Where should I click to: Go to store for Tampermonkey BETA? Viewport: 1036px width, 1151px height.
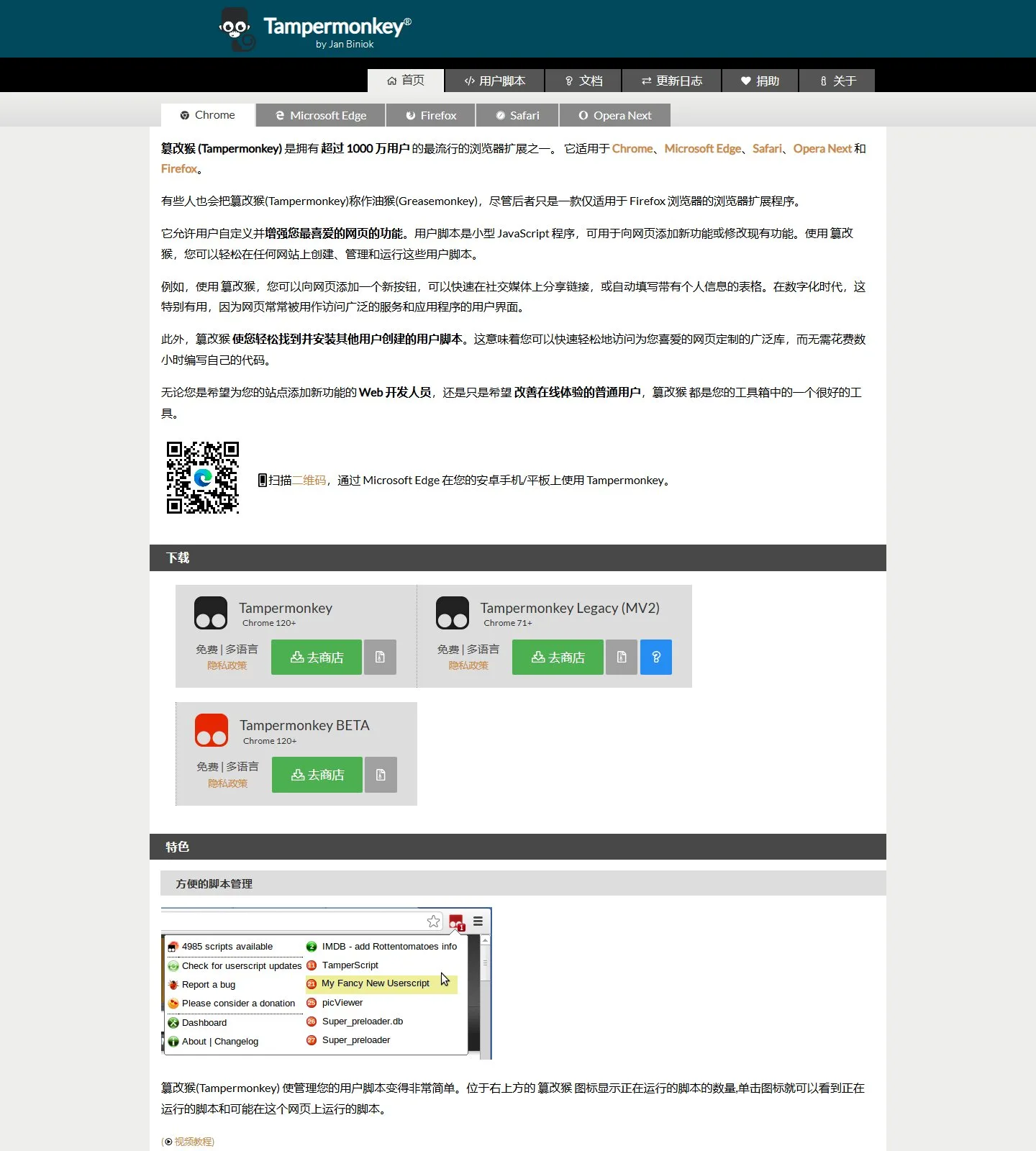(317, 775)
